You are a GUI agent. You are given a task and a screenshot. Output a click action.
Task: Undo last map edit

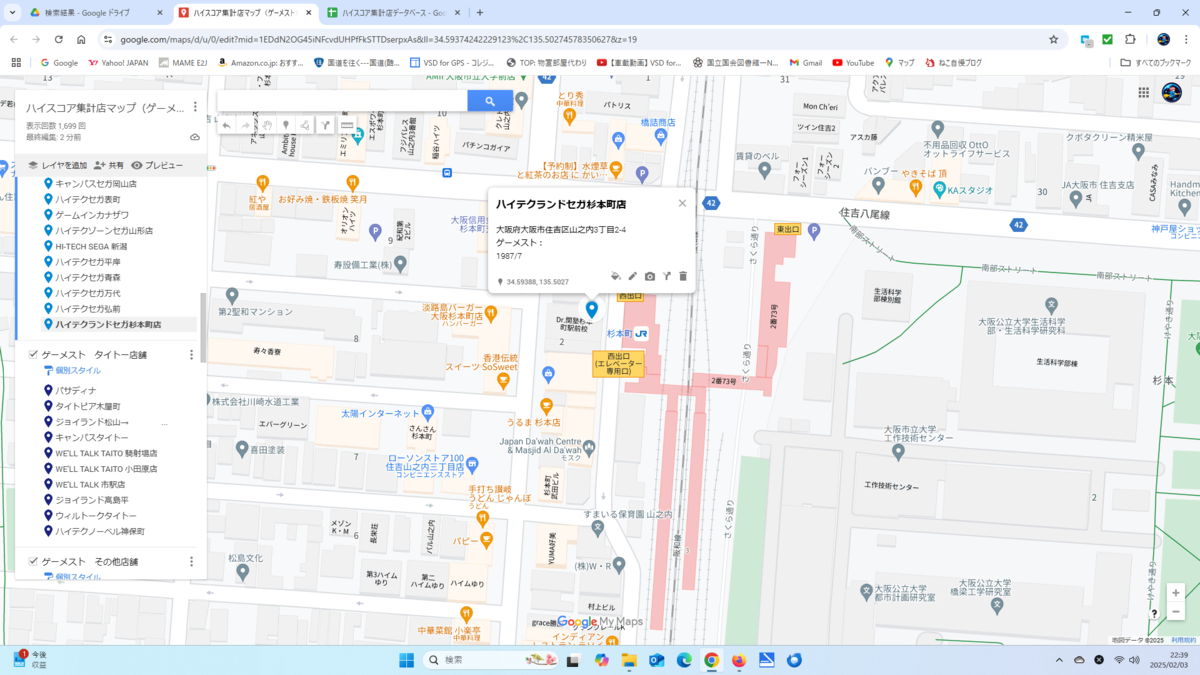point(226,125)
